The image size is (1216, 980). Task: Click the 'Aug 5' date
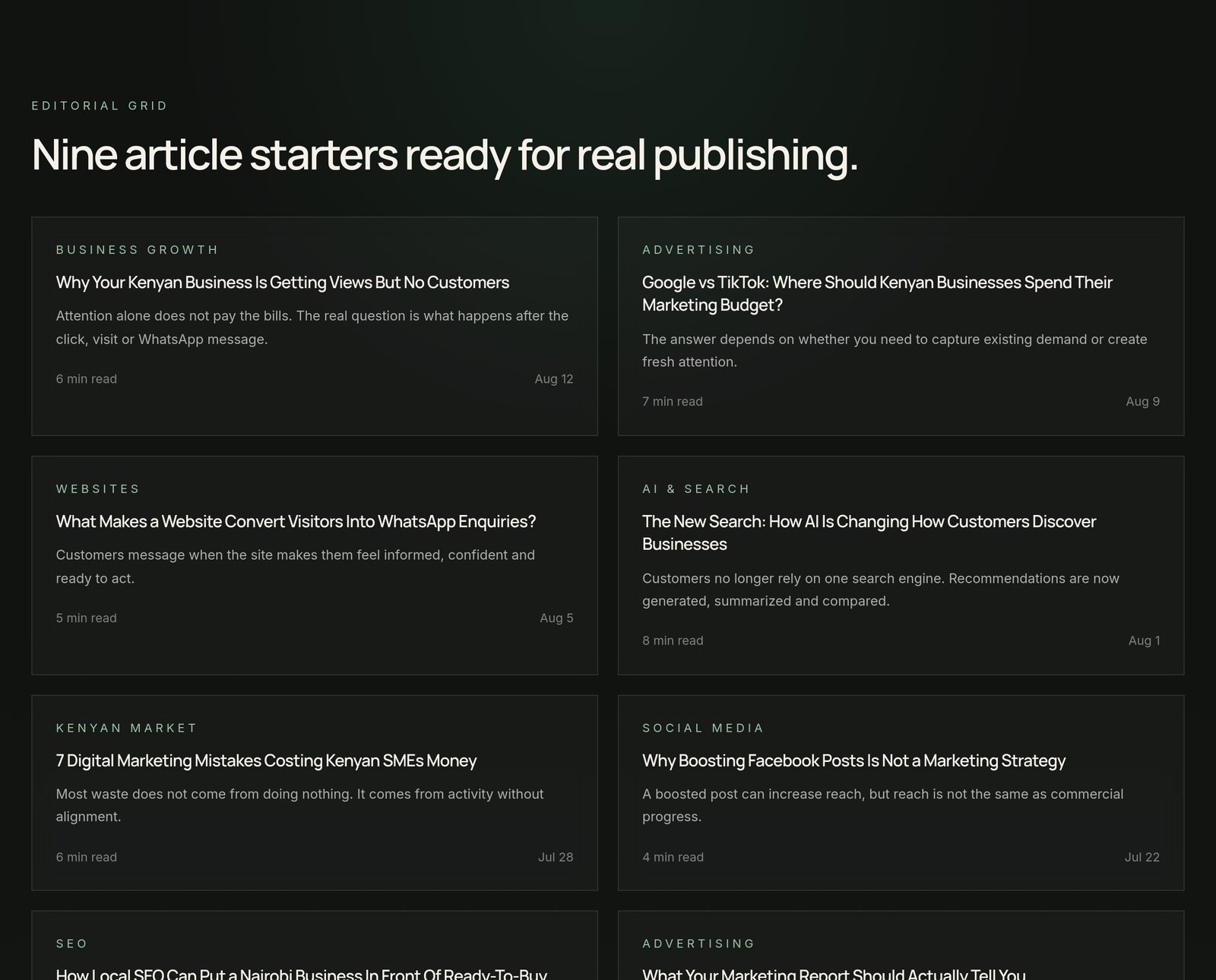coord(556,618)
